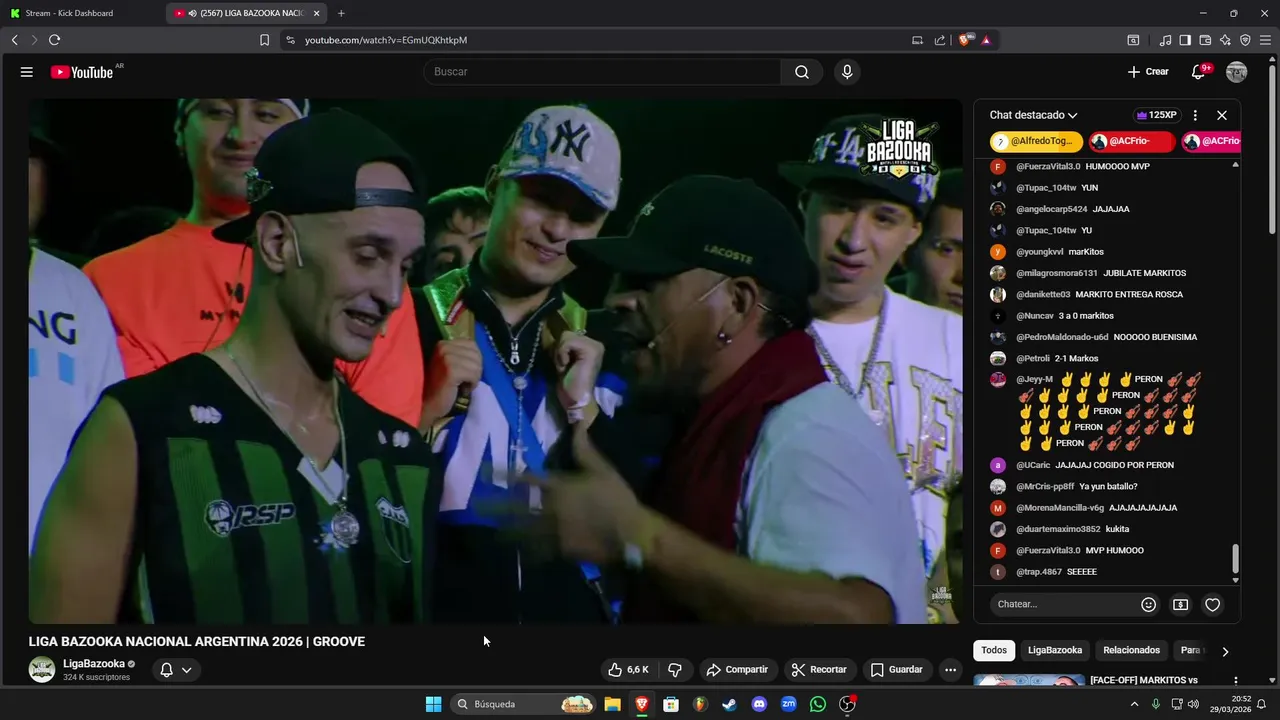Run search with the magnifier button
This screenshot has width=1280, height=720.
[802, 72]
